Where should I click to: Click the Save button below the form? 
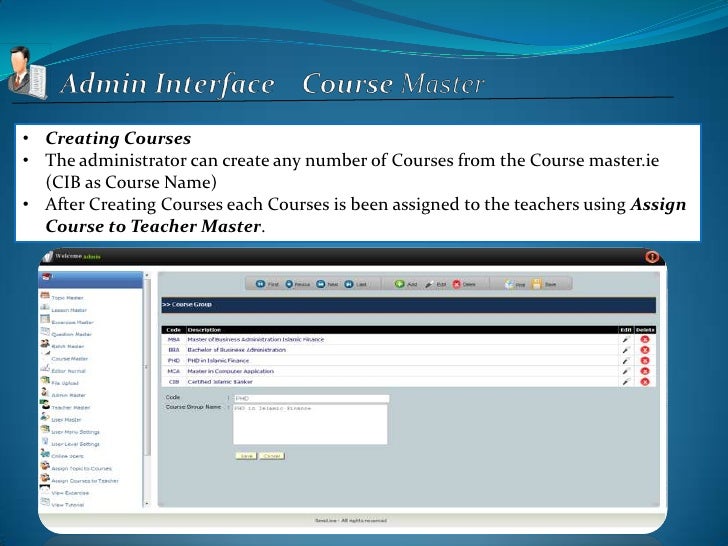[x=246, y=456]
